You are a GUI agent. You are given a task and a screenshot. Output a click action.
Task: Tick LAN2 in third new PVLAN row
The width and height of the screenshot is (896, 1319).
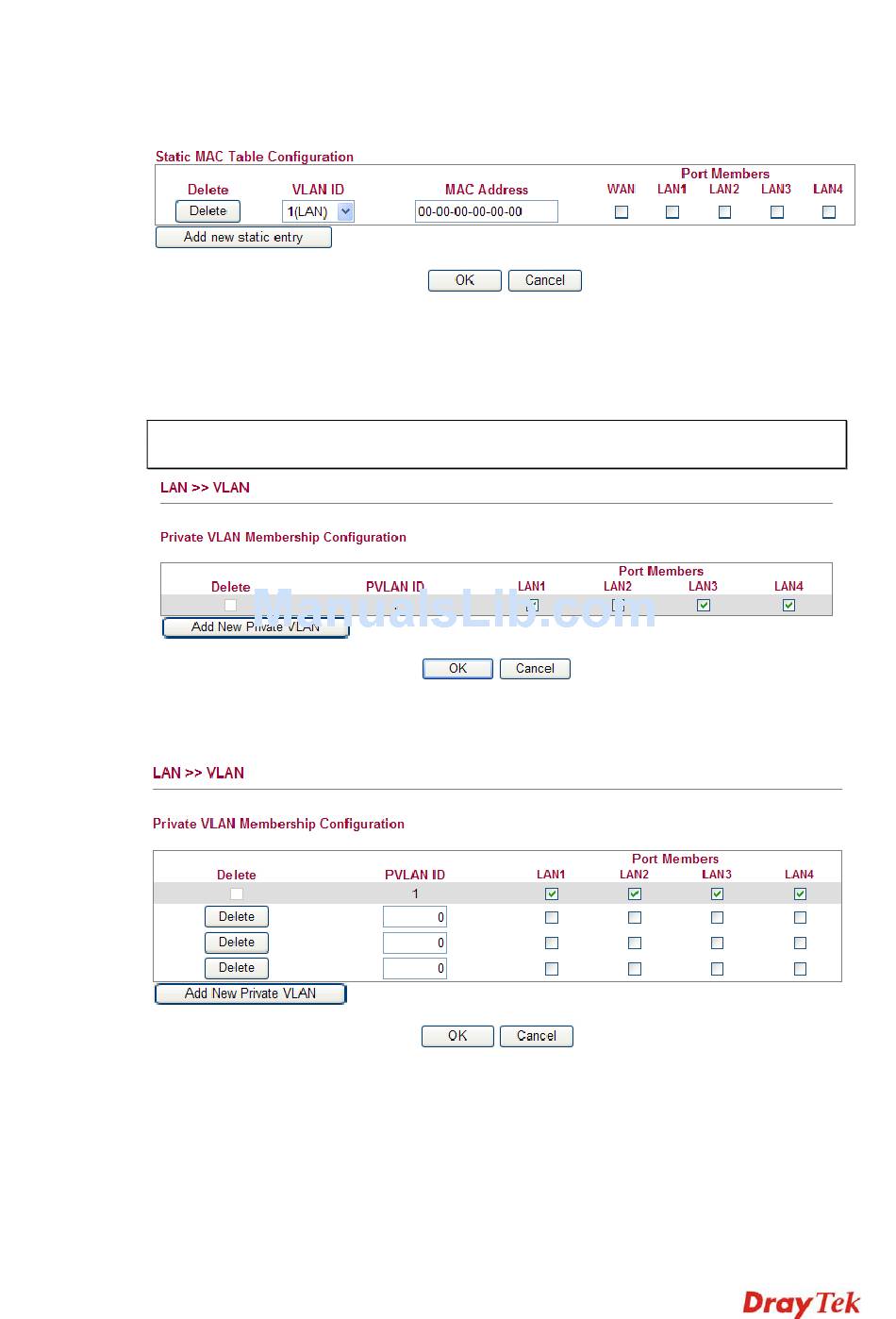pyautogui.click(x=635, y=968)
